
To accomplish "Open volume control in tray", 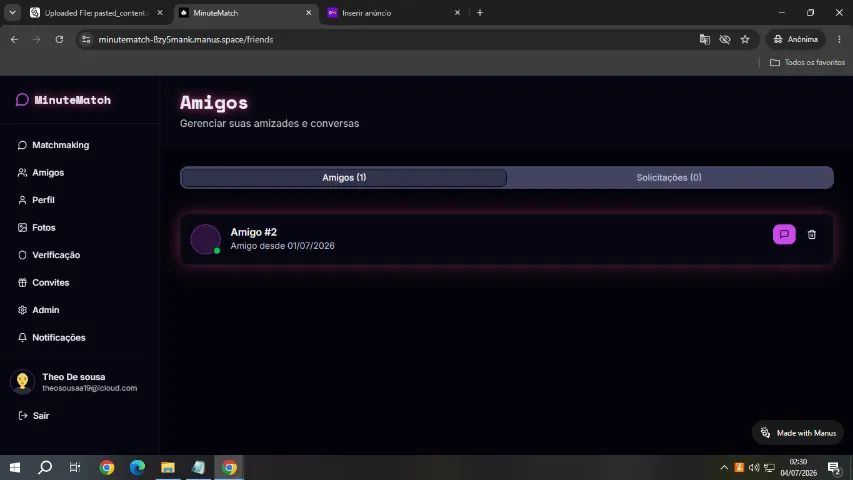I will [x=753, y=467].
